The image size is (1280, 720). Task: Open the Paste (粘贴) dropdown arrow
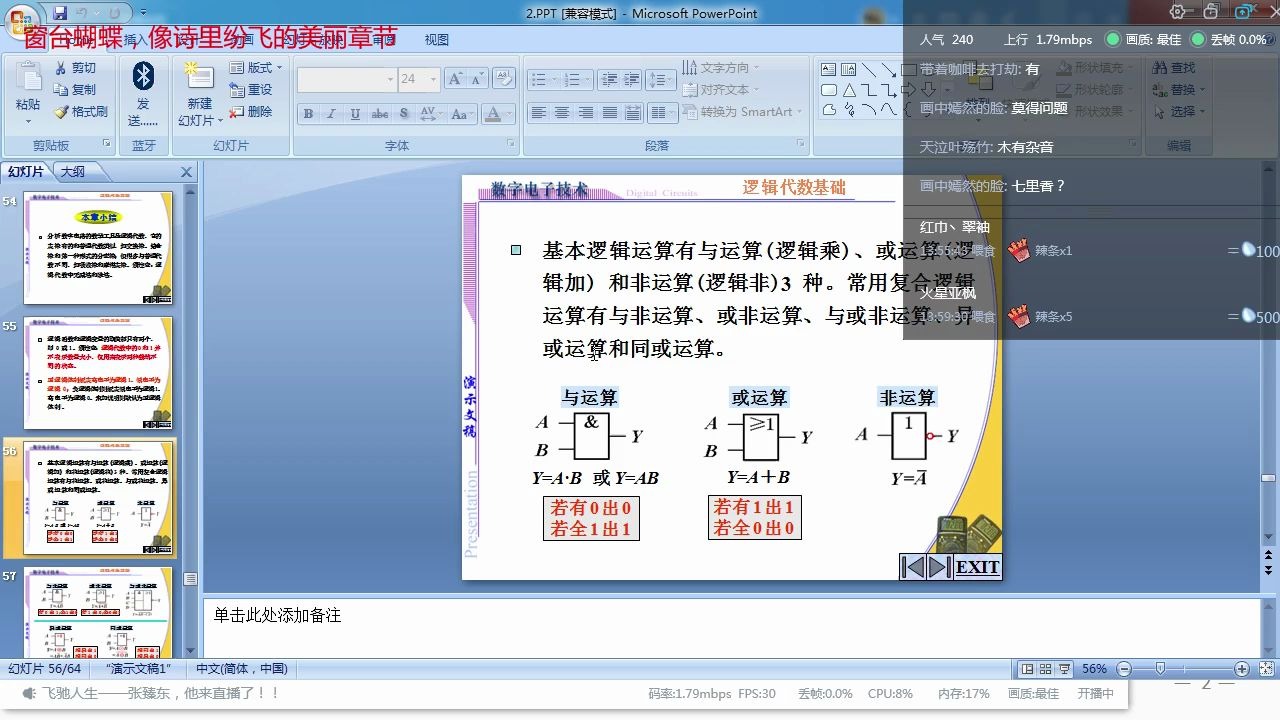click(28, 122)
